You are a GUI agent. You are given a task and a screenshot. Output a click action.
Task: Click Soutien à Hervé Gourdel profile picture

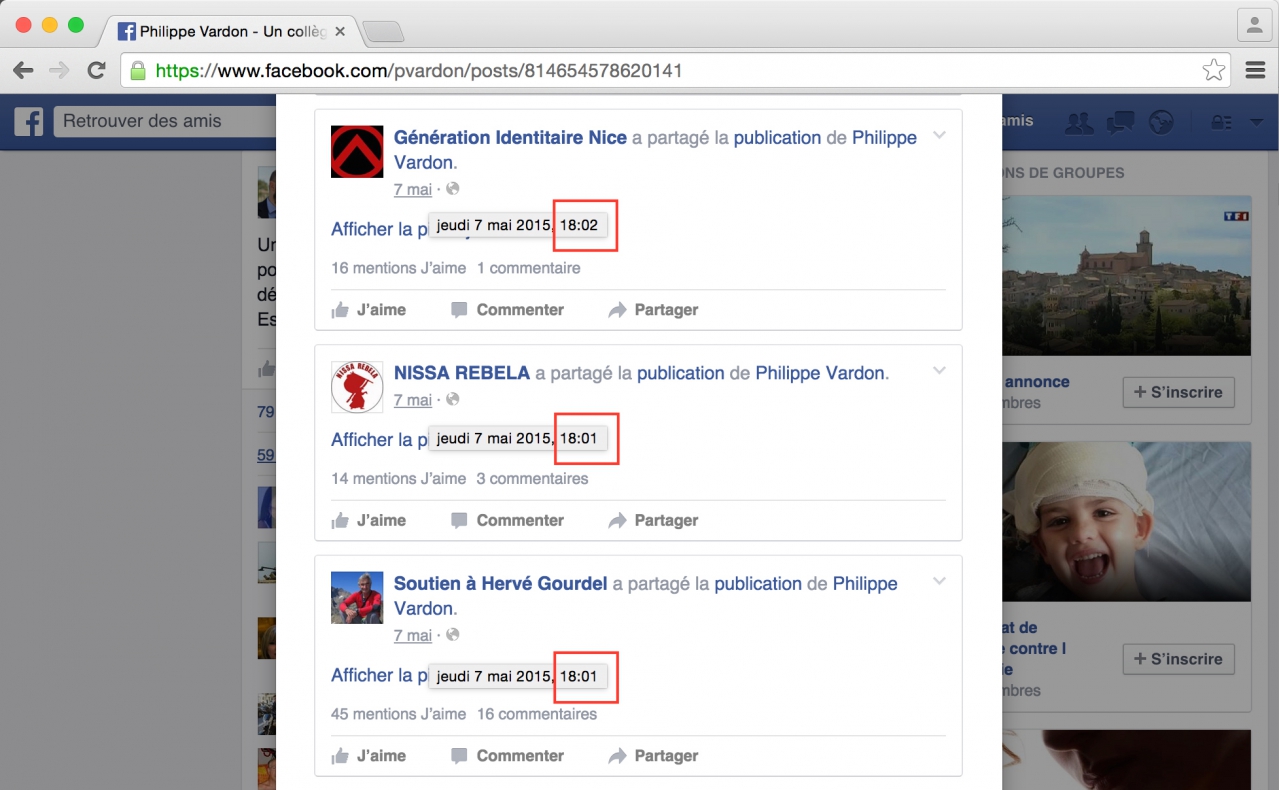357,598
